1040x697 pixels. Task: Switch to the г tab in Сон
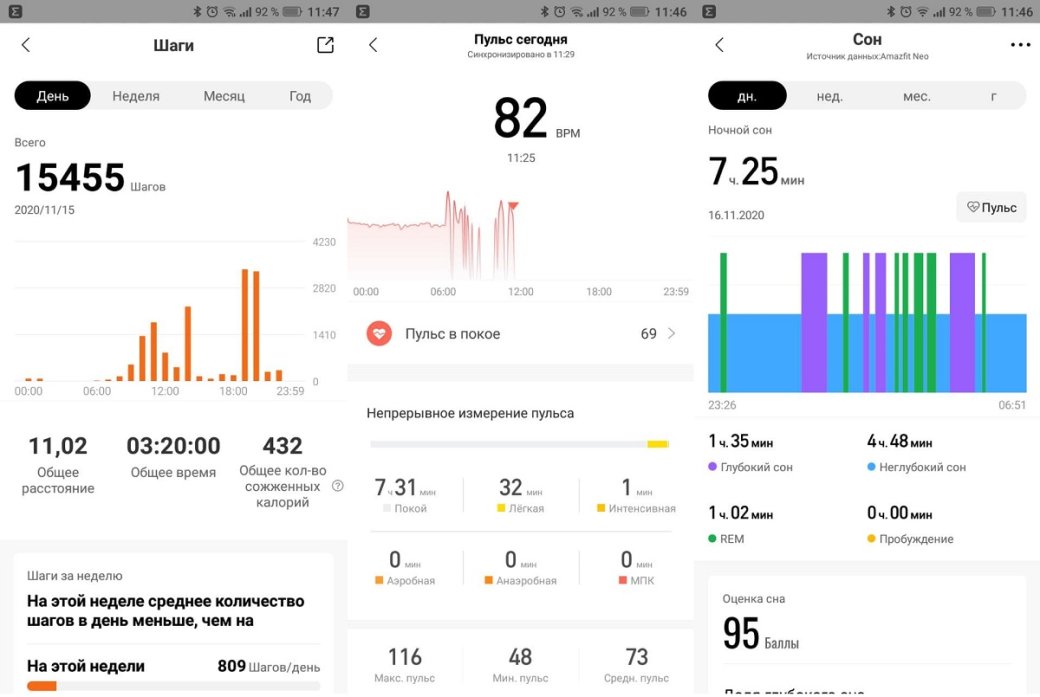click(993, 96)
